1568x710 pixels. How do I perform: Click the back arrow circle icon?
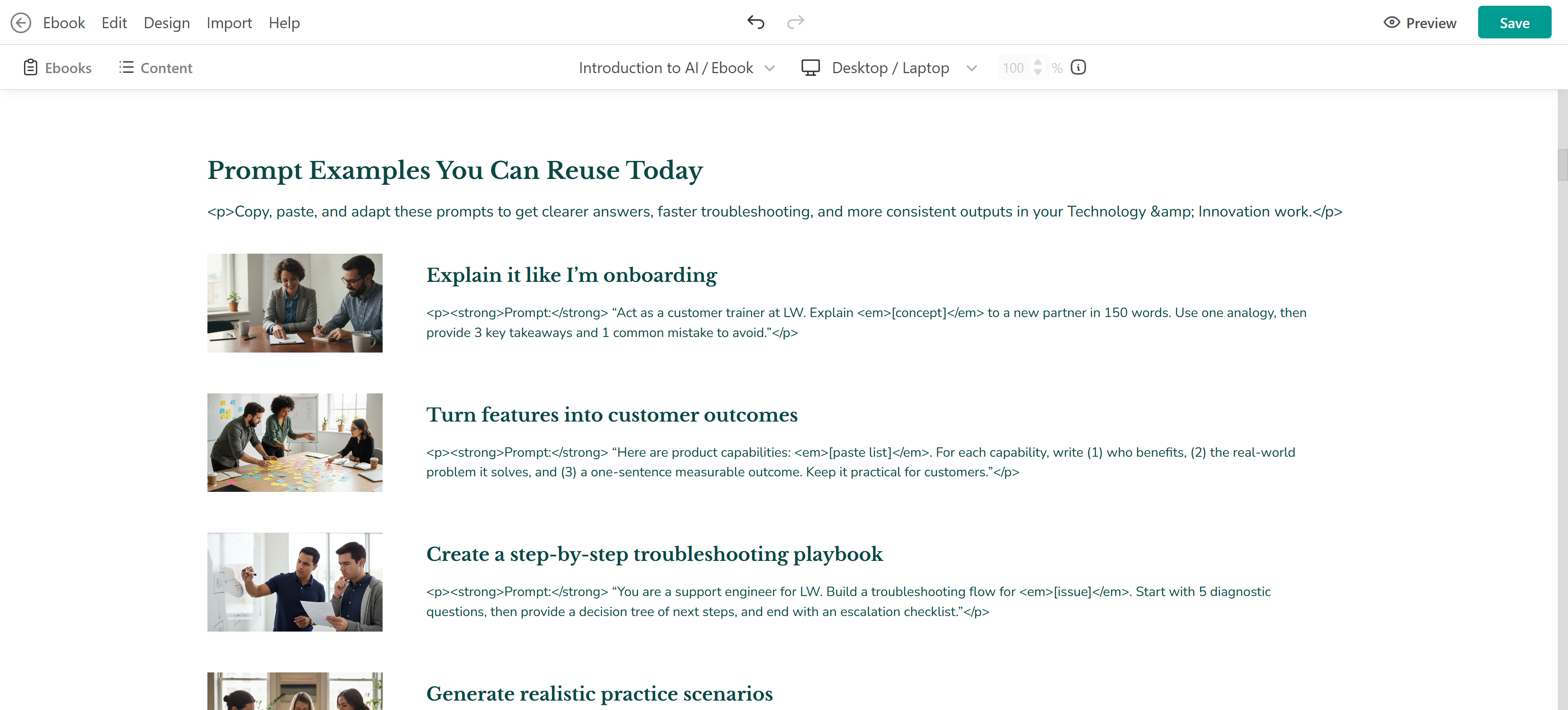21,22
